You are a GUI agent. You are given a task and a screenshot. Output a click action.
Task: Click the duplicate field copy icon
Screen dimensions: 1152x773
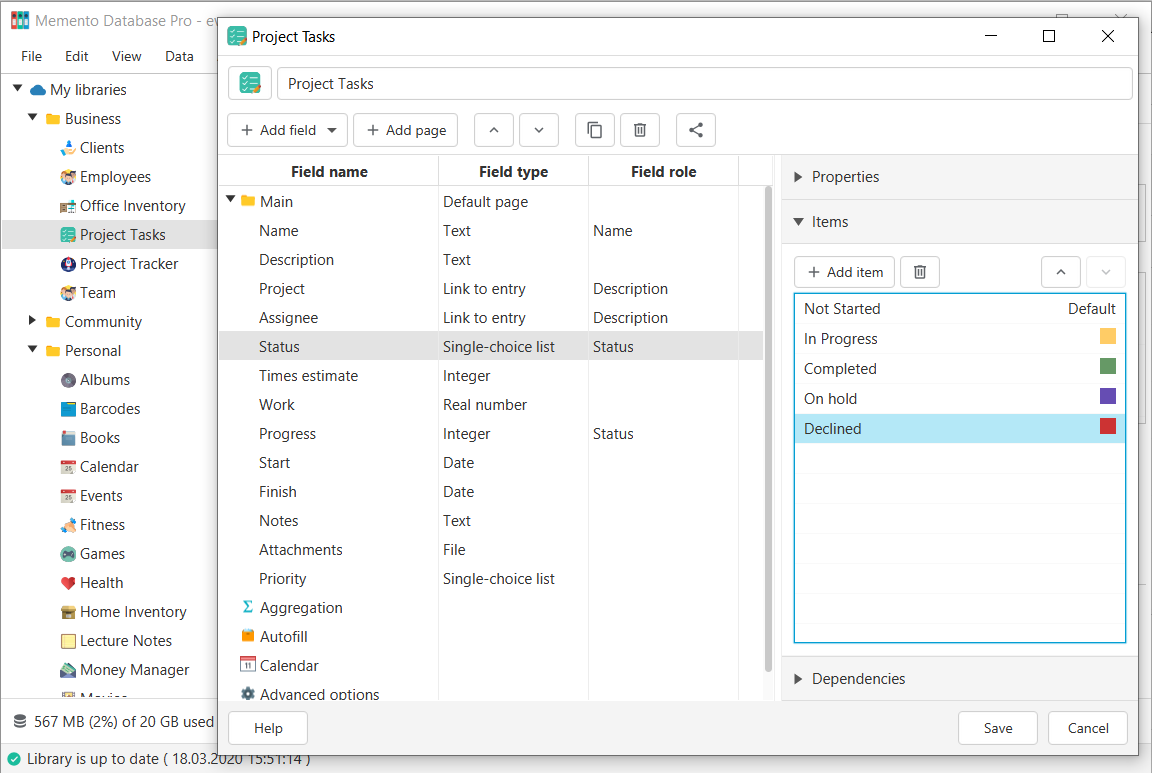point(594,130)
